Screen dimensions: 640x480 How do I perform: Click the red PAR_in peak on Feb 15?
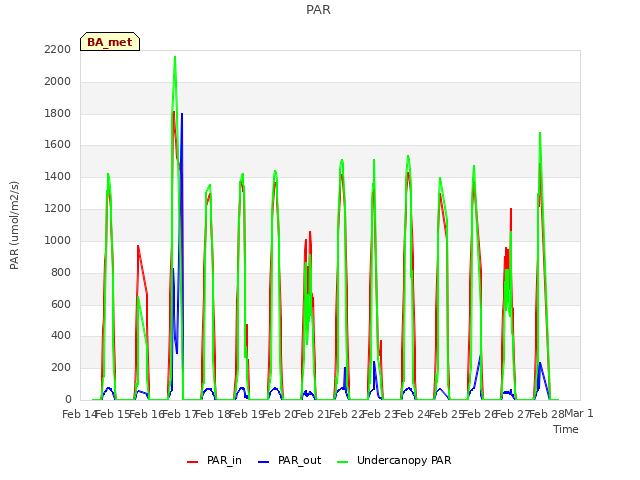pyautogui.click(x=138, y=246)
